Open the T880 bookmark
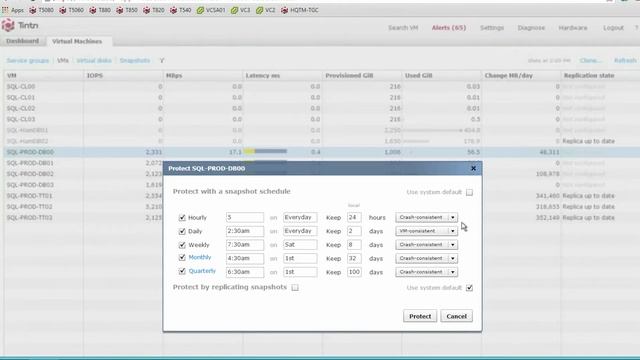640x360 pixels. (100, 10)
